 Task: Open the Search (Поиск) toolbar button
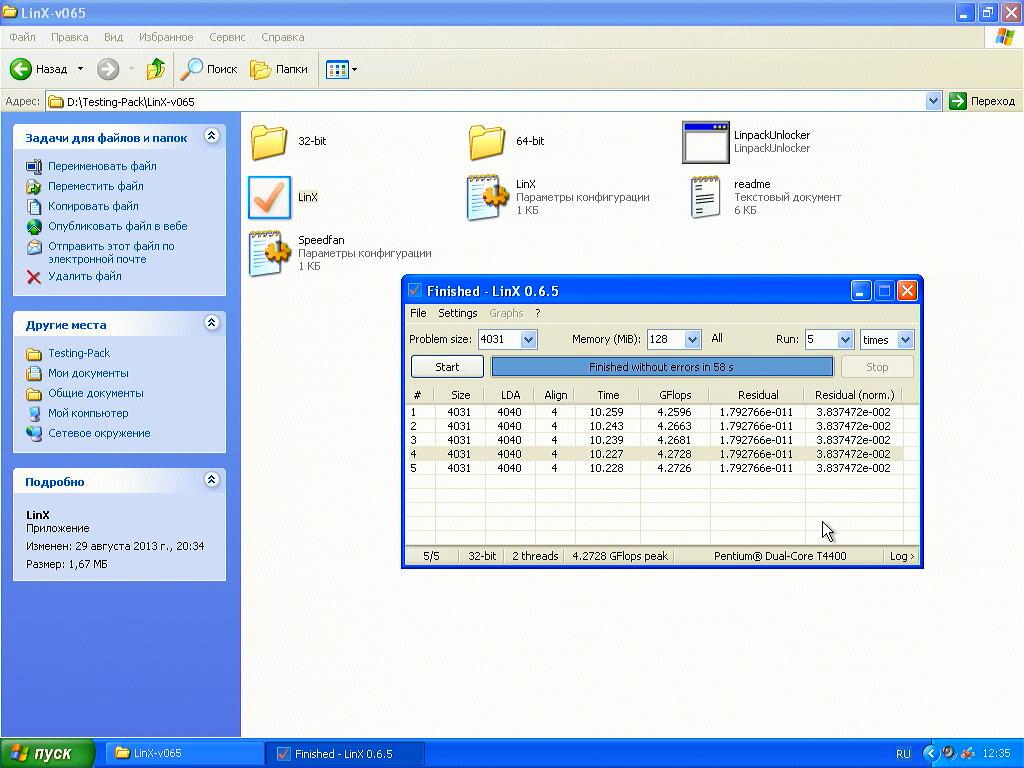click(x=209, y=69)
